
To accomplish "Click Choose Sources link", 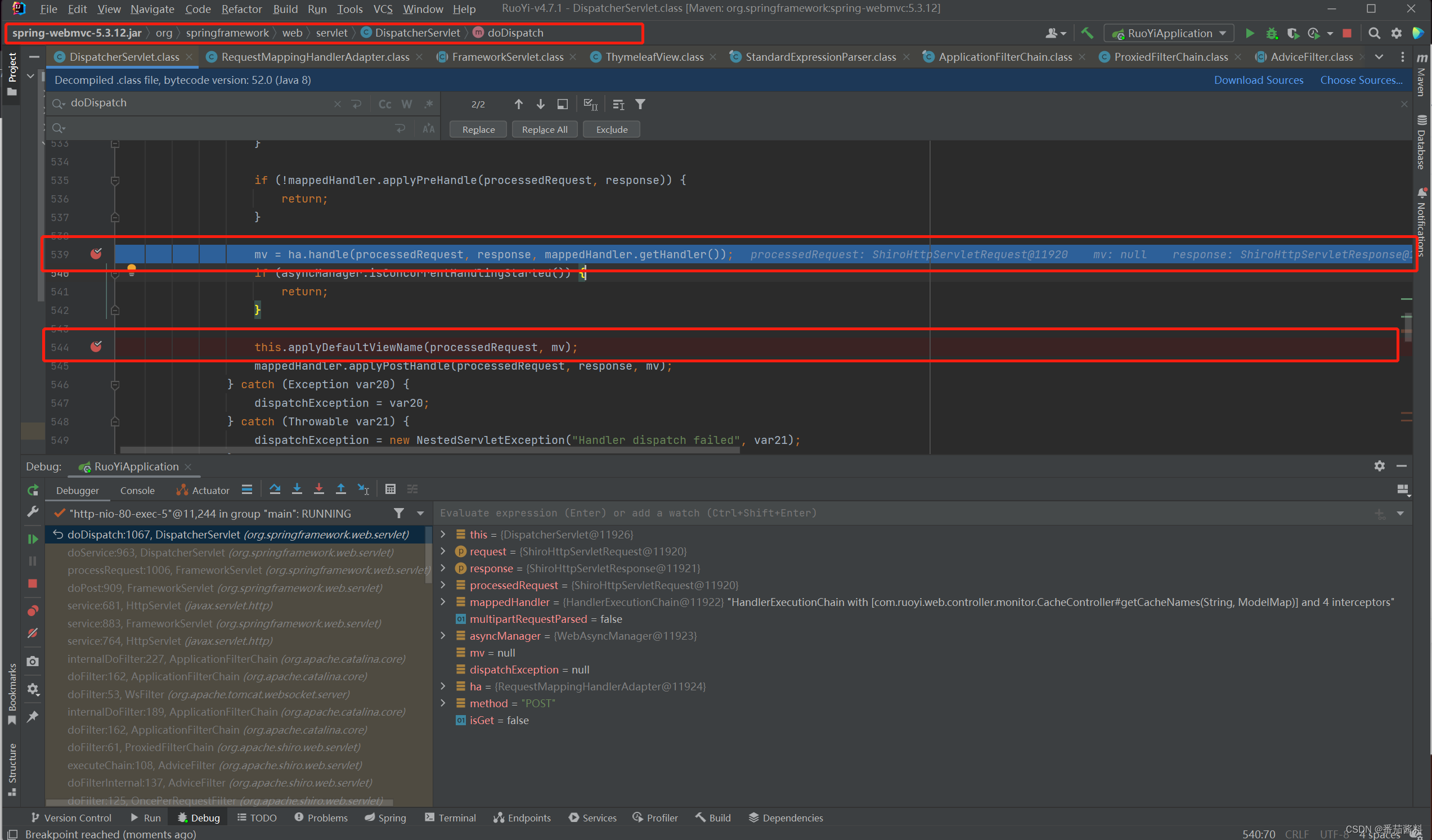I will click(1361, 80).
